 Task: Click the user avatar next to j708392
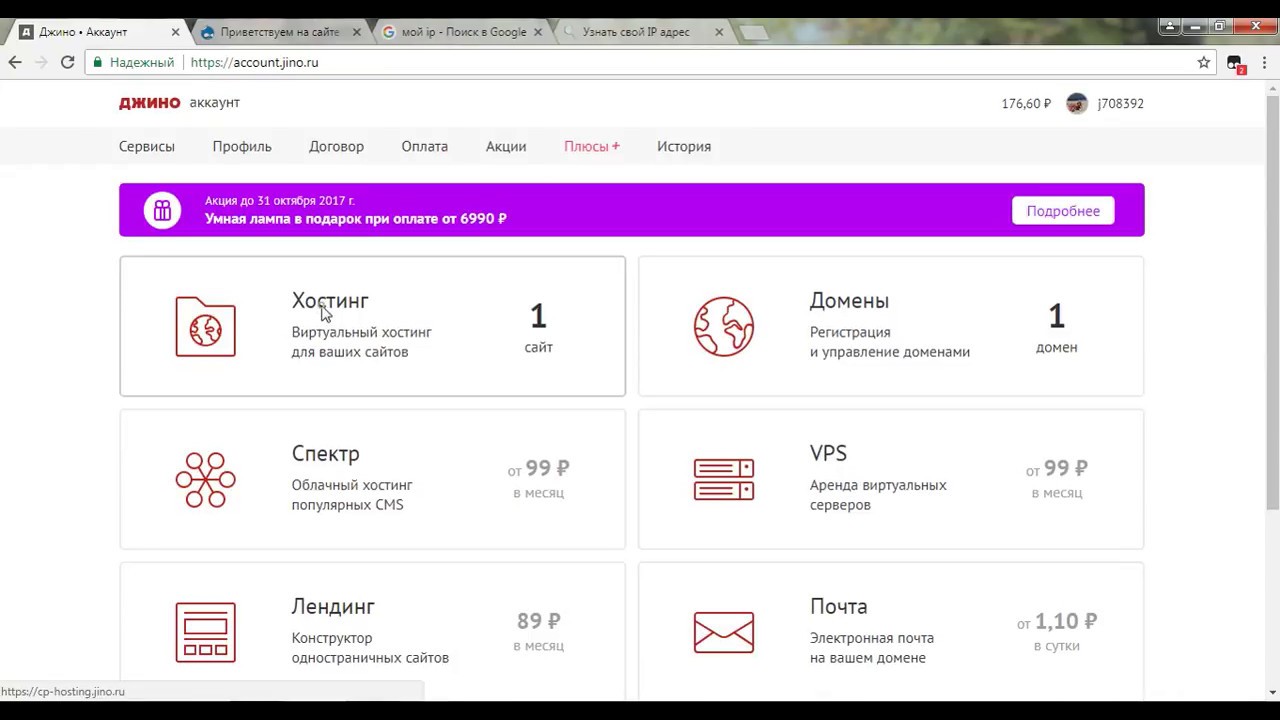[1077, 103]
